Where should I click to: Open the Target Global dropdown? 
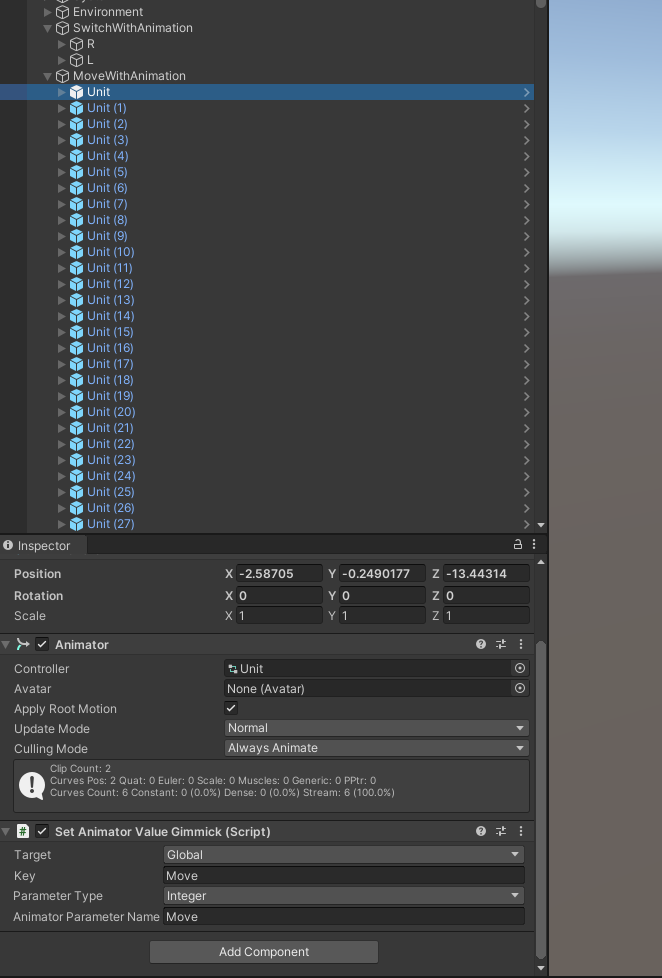[343, 855]
